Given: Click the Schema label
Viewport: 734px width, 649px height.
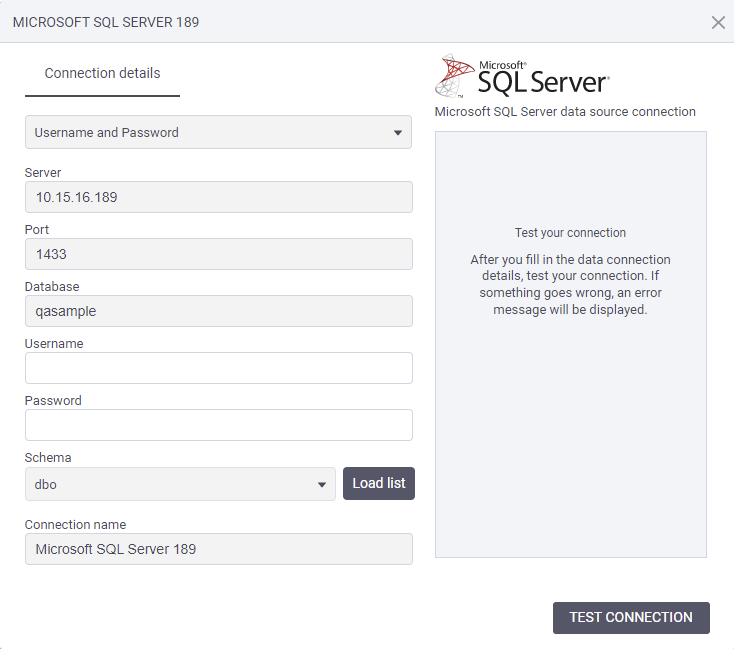Looking at the screenshot, I should [x=48, y=457].
